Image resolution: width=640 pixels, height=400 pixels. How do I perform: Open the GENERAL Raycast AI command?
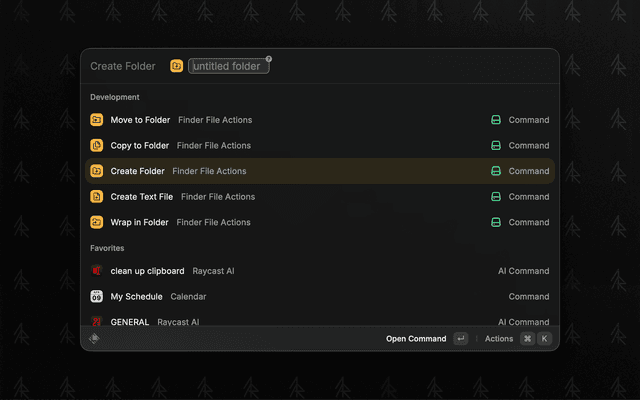click(x=320, y=321)
